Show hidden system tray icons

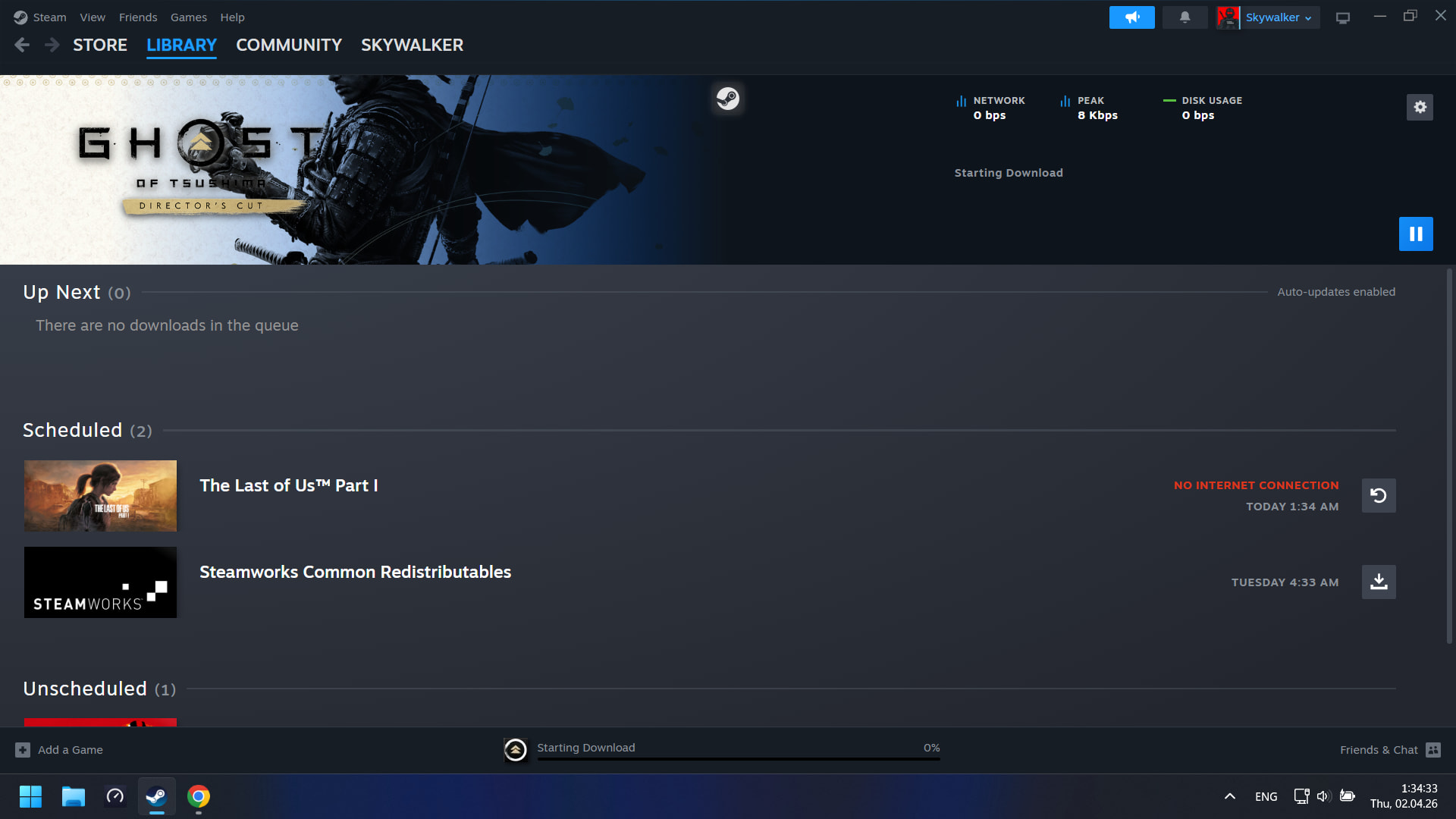[1229, 796]
